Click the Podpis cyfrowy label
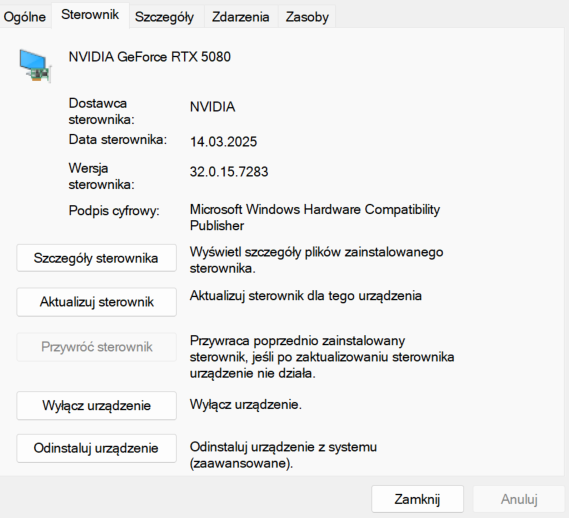 [x=114, y=211]
